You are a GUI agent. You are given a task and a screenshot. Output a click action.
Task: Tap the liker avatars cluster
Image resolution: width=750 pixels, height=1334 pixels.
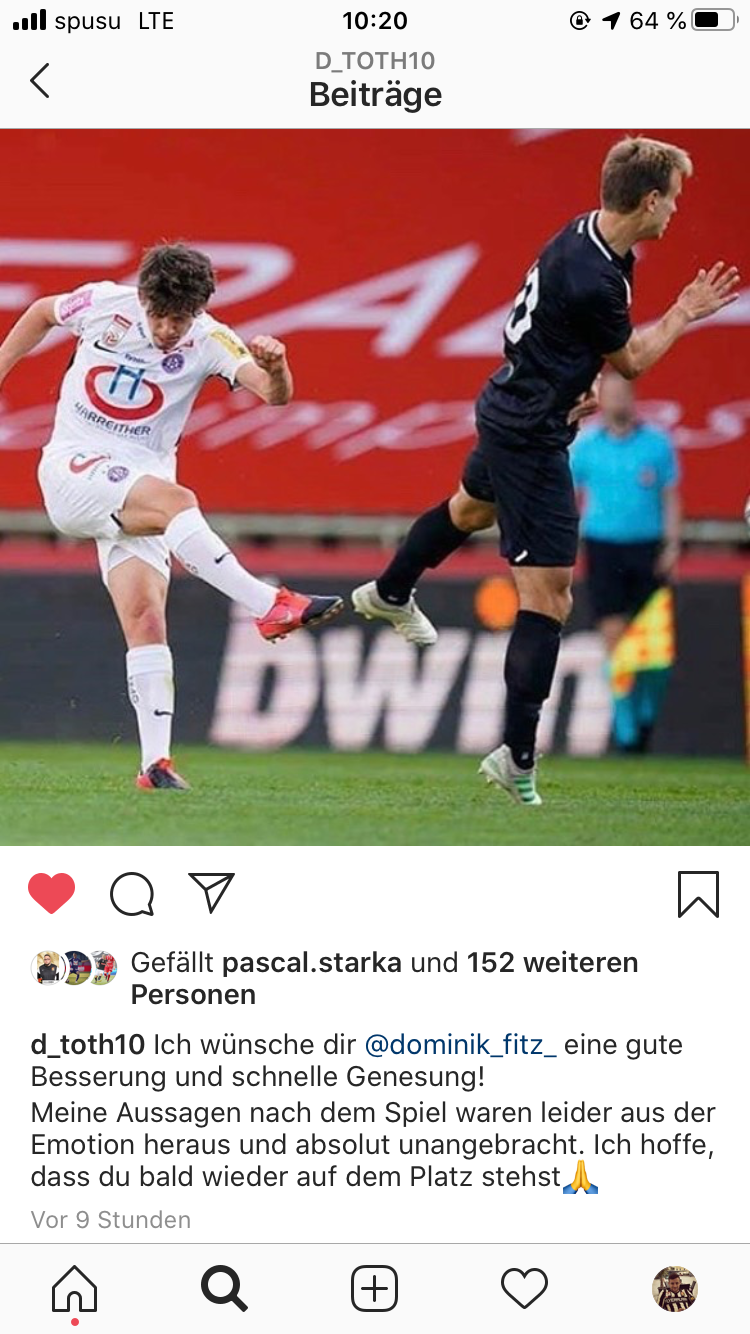pyautogui.click(x=74, y=967)
